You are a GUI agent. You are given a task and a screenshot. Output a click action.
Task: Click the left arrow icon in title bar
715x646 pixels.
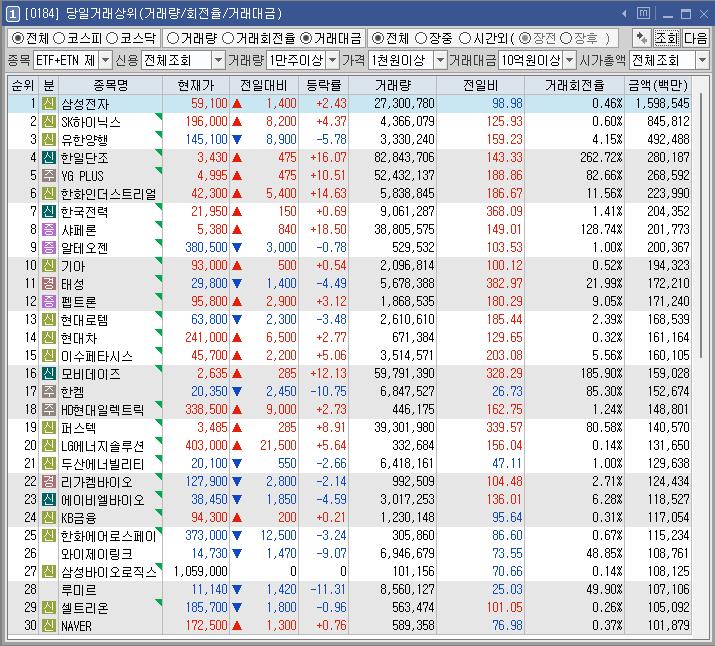(624, 14)
